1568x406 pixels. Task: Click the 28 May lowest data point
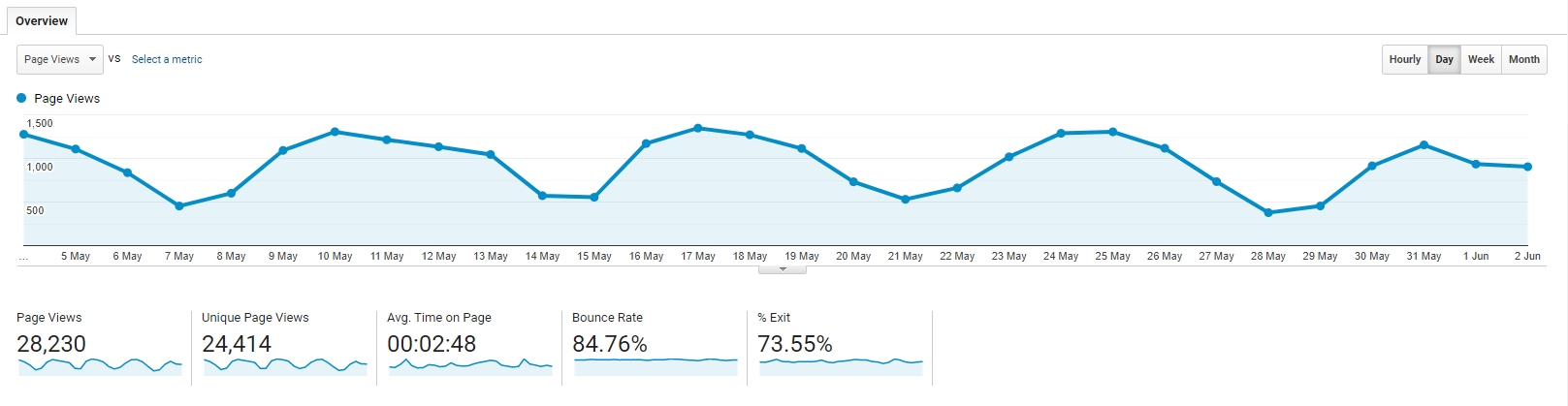1268,212
